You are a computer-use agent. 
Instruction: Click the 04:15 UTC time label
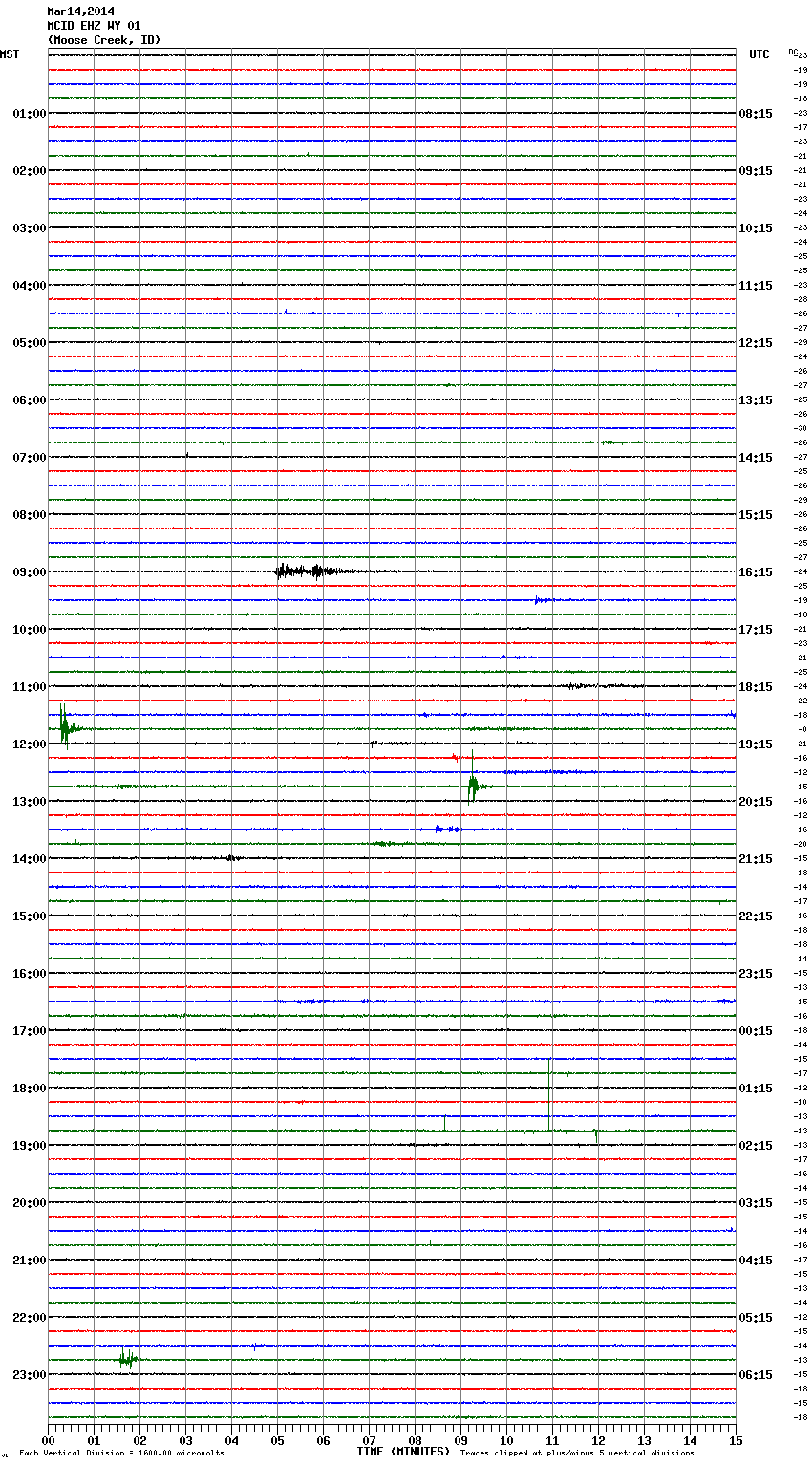pos(756,1261)
